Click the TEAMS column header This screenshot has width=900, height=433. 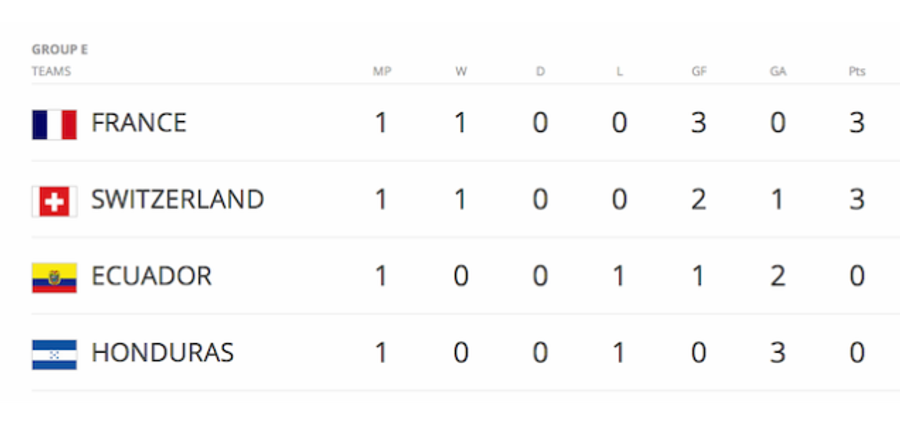click(x=51, y=72)
